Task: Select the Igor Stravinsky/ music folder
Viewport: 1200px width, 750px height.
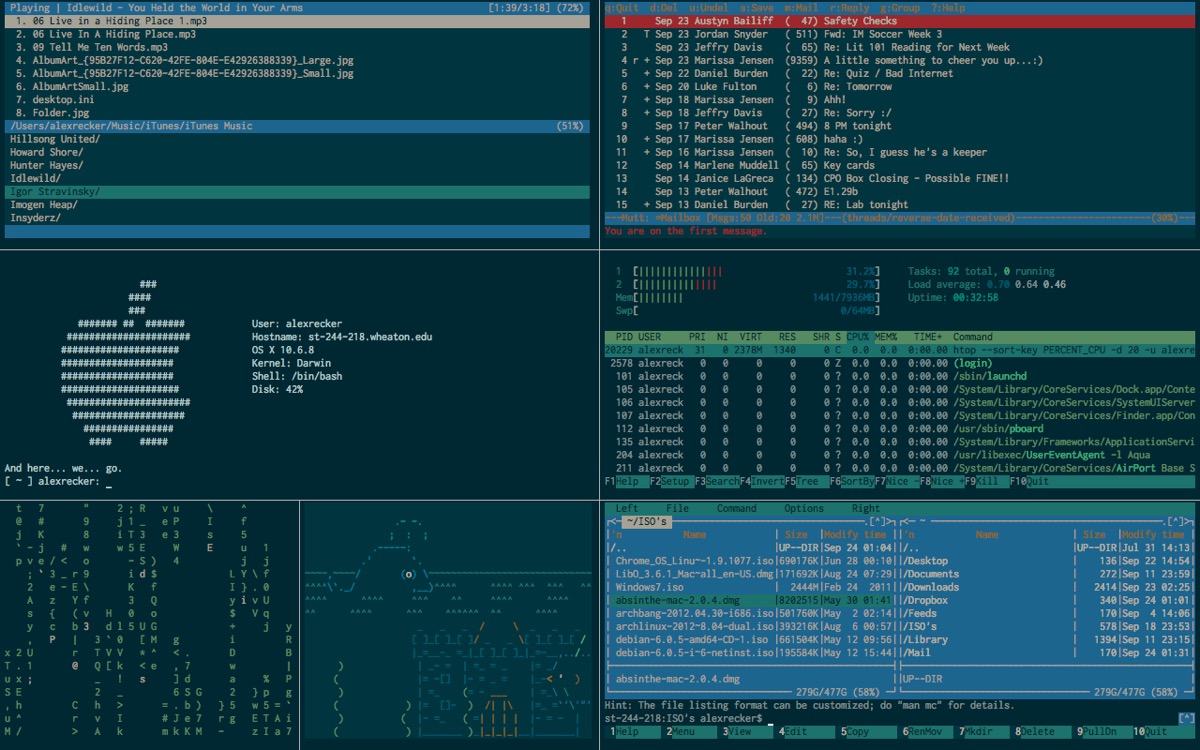Action: click(x=55, y=191)
